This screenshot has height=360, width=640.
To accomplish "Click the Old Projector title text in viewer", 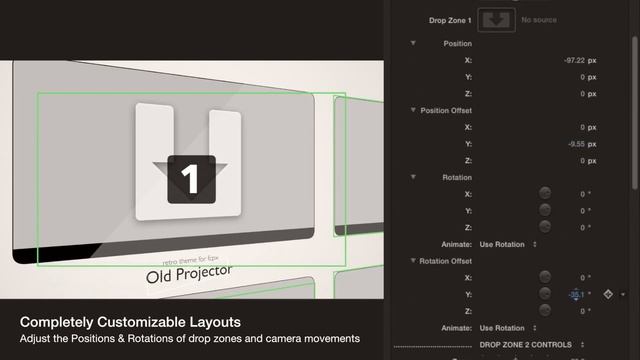I will [x=189, y=274].
